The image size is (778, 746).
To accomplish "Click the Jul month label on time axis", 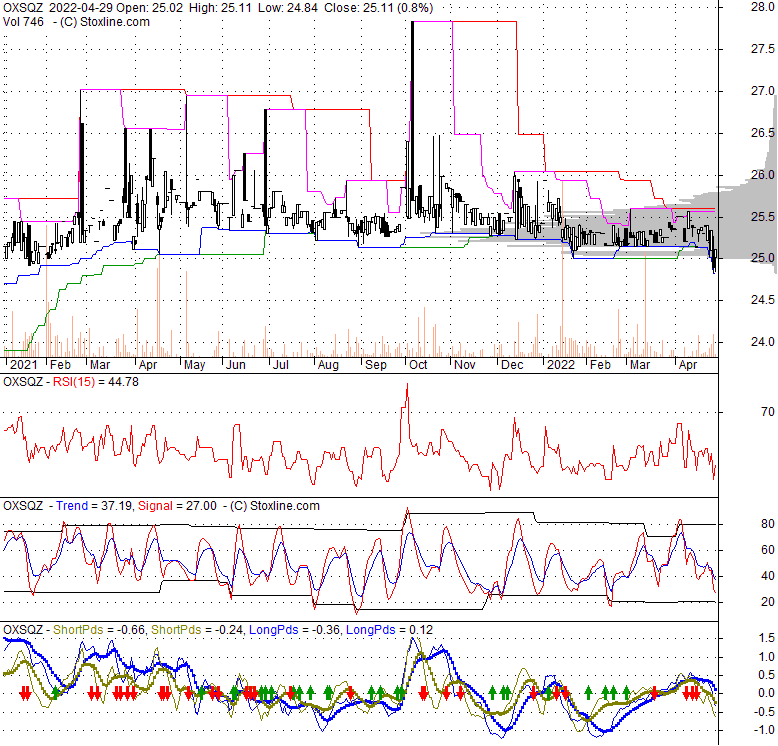I will (281, 365).
